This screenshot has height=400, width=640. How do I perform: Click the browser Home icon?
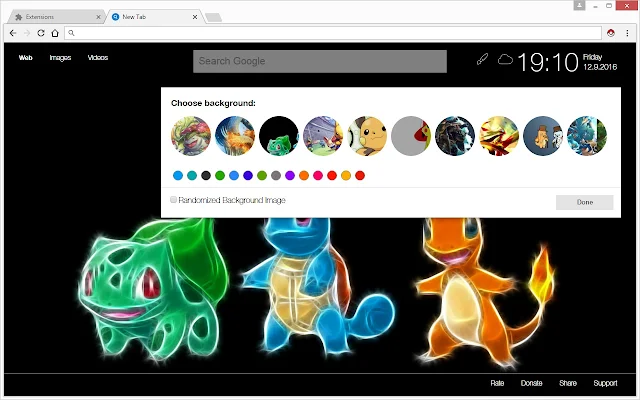(55, 33)
